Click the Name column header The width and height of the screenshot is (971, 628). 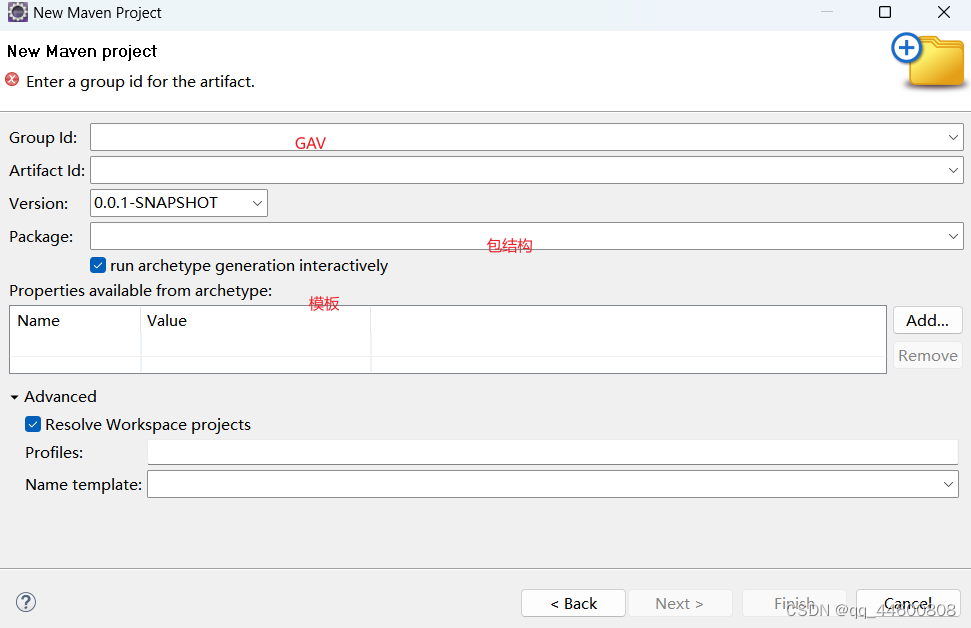click(x=76, y=321)
